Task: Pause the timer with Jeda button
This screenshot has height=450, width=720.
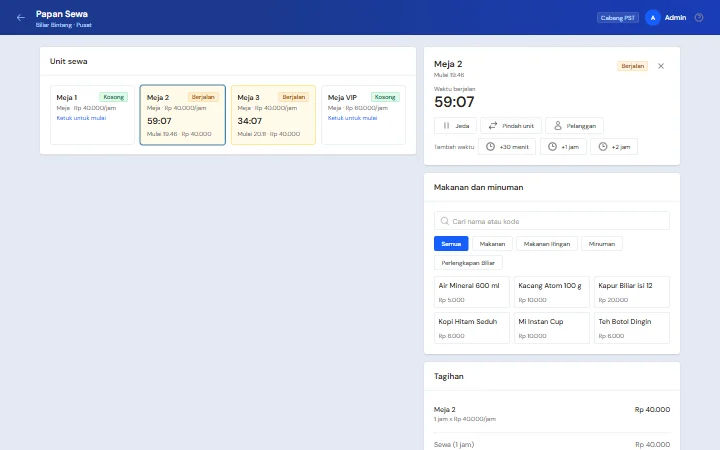Action: (x=456, y=126)
